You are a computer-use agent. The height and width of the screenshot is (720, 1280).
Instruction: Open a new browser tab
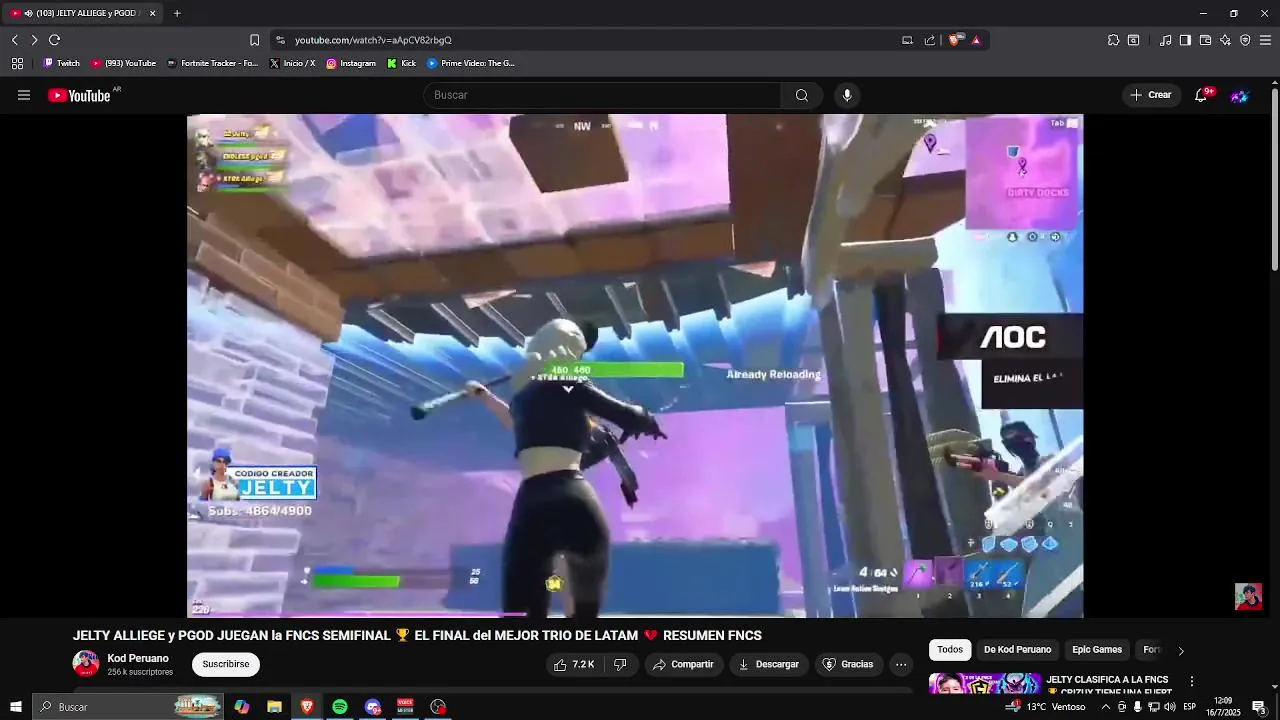point(177,13)
